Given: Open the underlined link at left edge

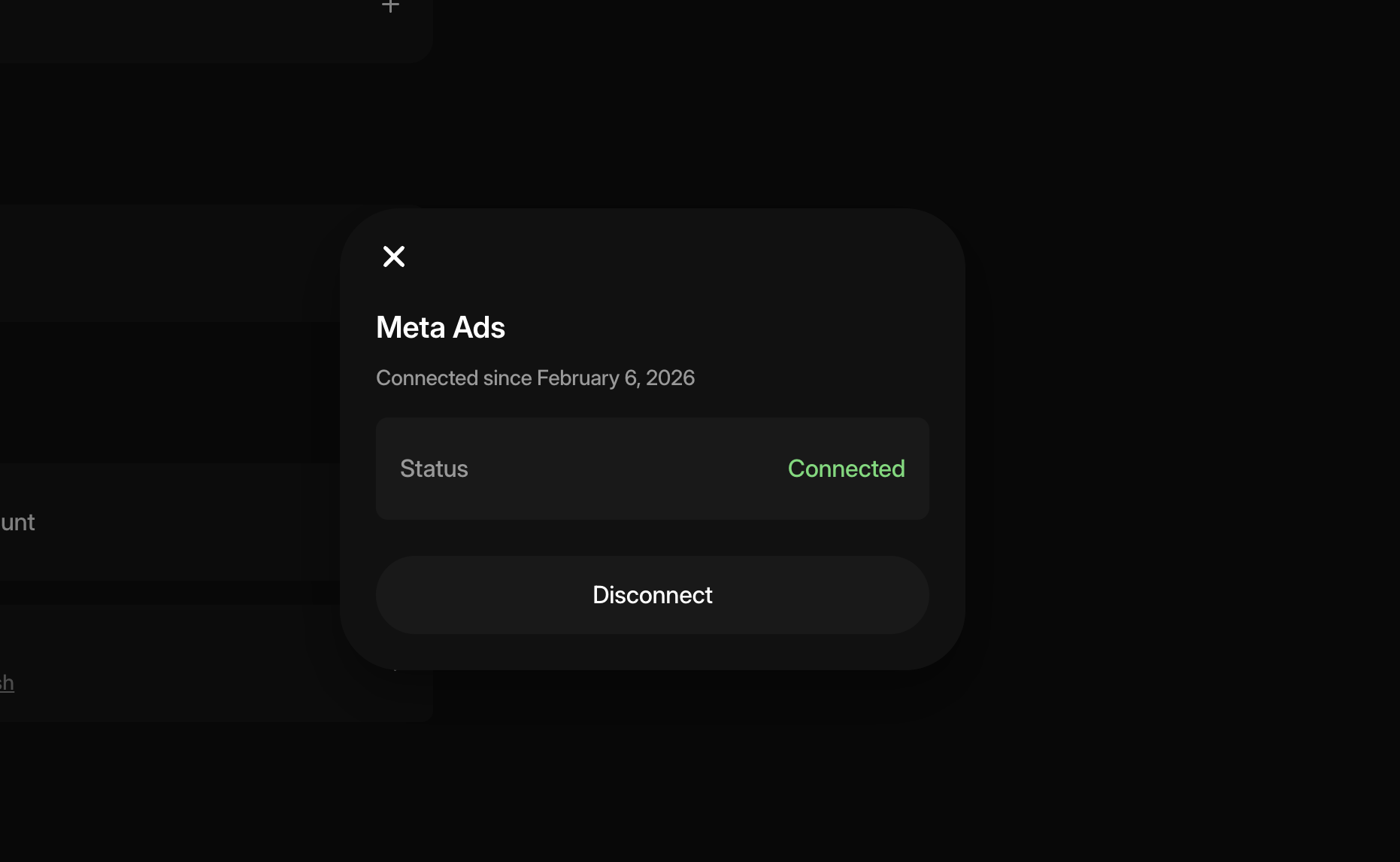Looking at the screenshot, I should tap(7, 683).
